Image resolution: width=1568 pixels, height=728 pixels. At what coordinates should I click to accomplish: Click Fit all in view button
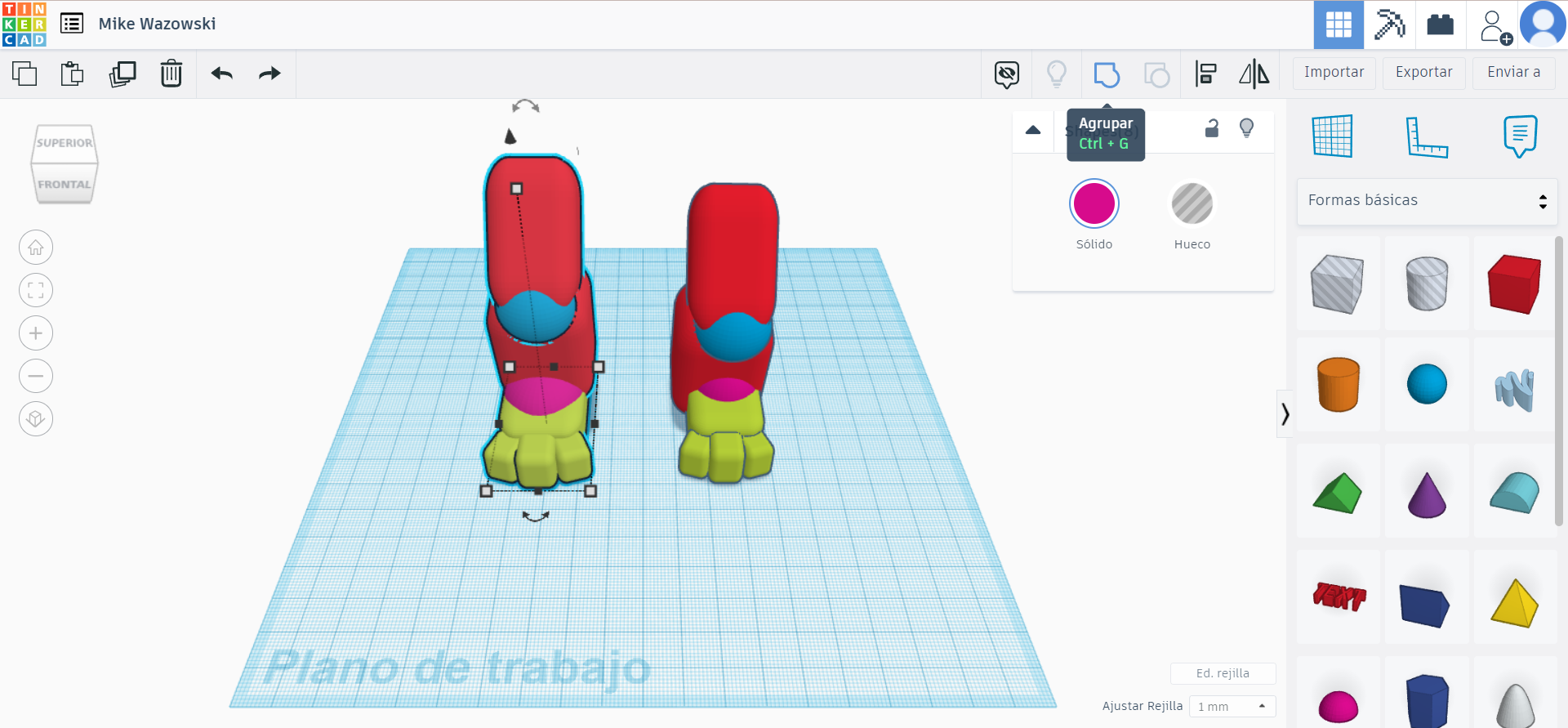click(x=36, y=290)
